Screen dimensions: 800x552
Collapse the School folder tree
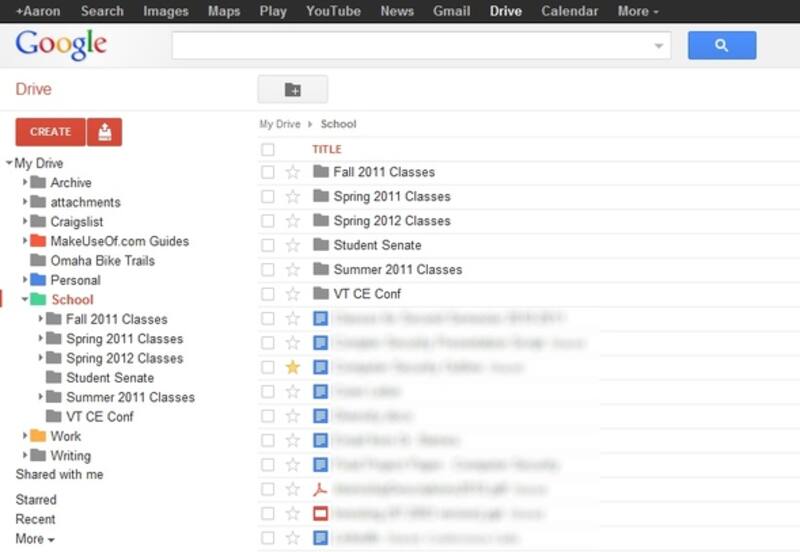point(25,300)
